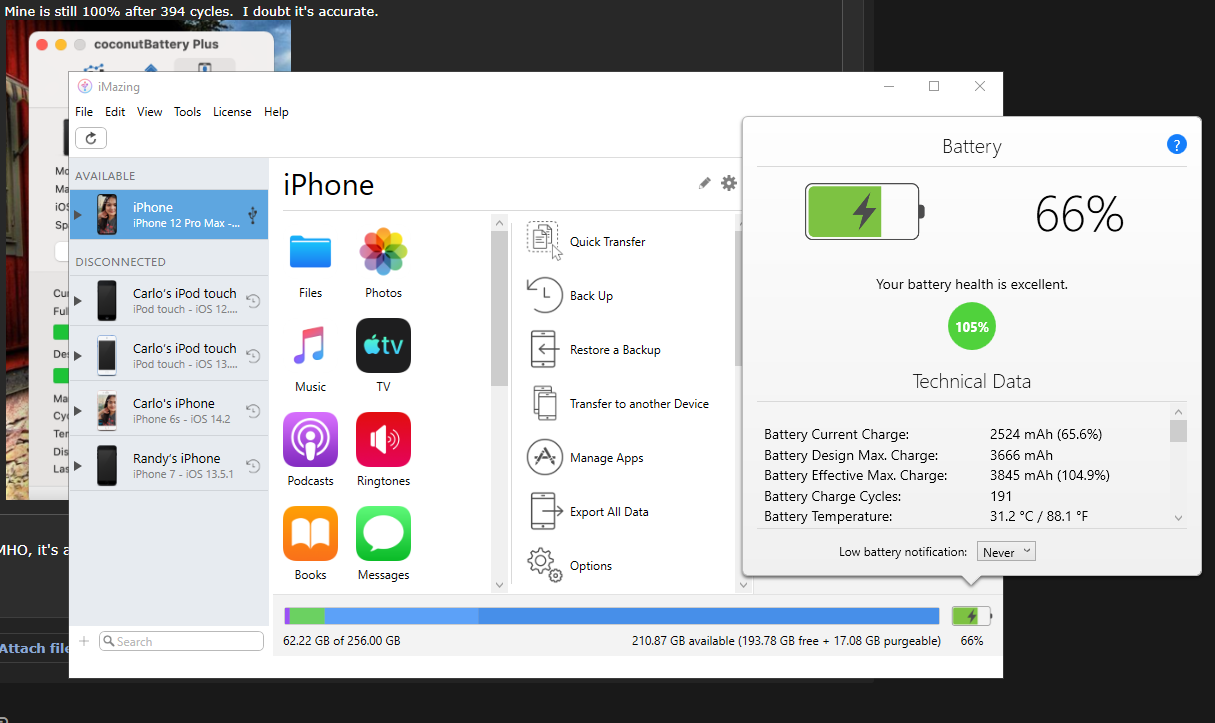1215x723 pixels.
Task: Click the battery icon in the storage bar
Action: point(971,617)
